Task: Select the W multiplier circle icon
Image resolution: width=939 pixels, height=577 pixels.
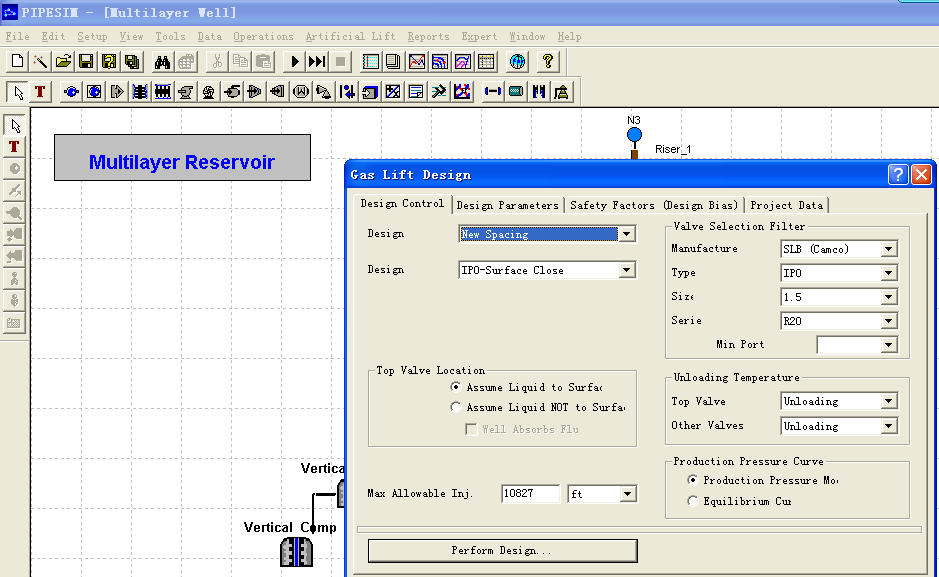Action: [x=301, y=92]
